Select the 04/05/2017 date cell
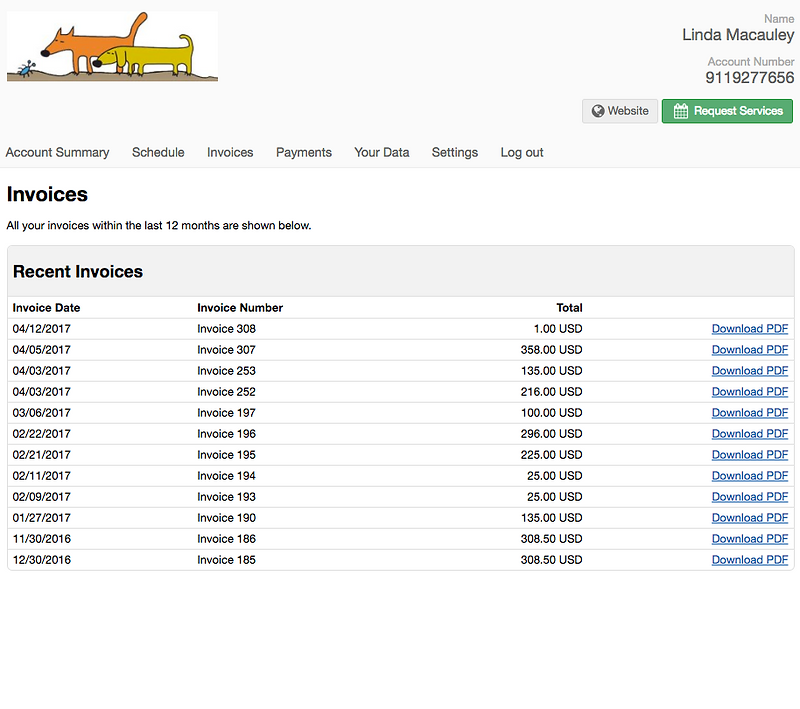800x709 pixels. tap(42, 350)
